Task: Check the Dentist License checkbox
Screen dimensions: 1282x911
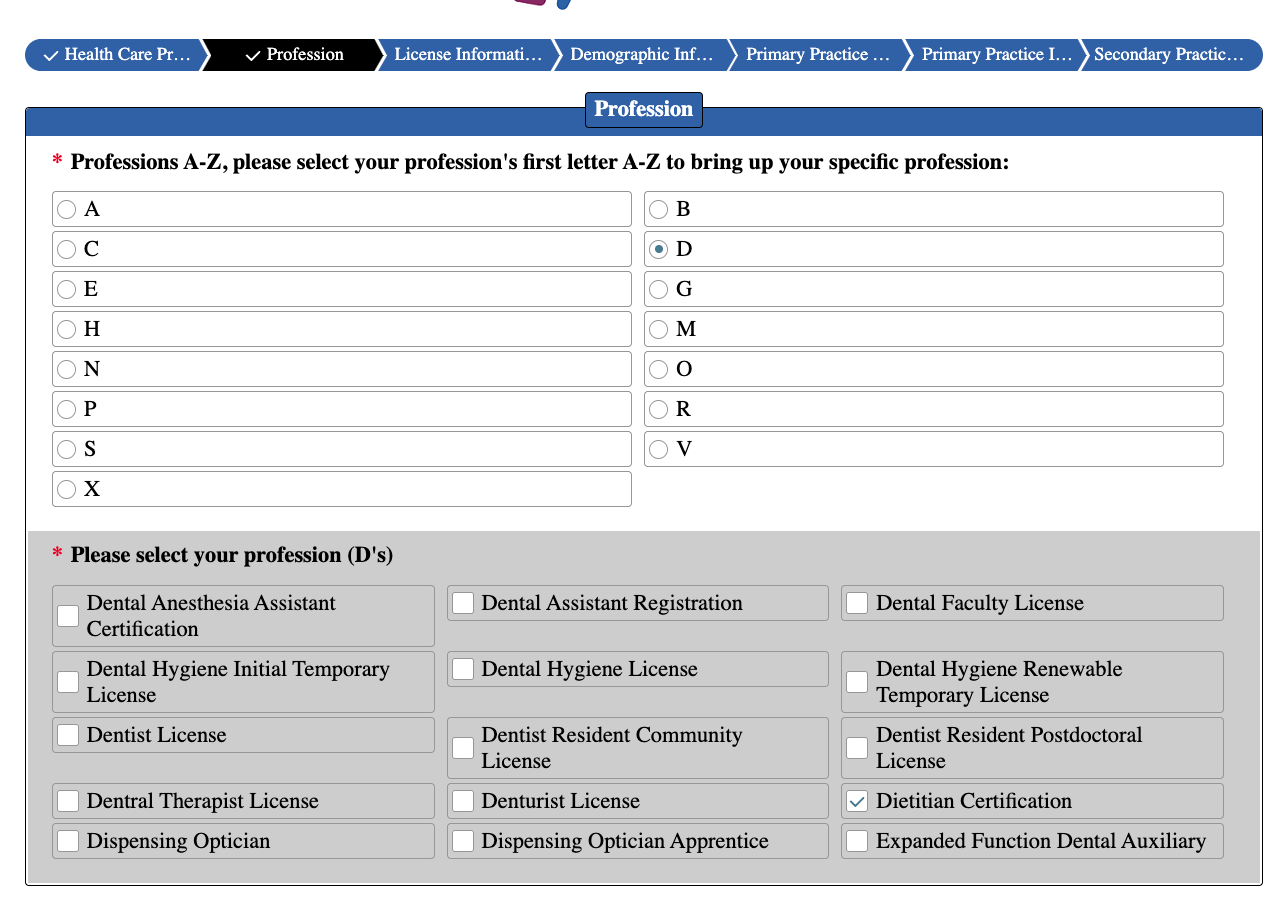Action: tap(68, 735)
